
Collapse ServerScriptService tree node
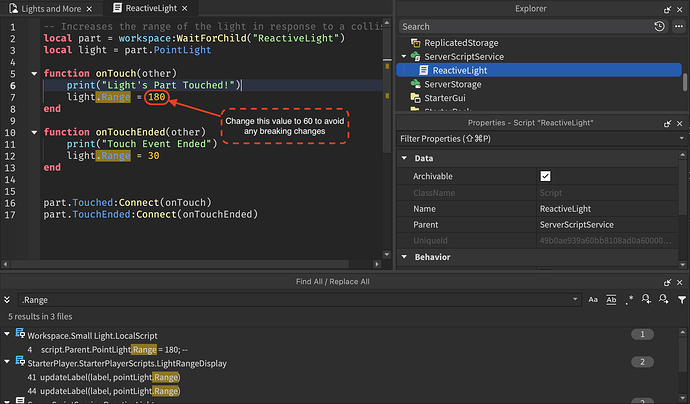(x=404, y=57)
